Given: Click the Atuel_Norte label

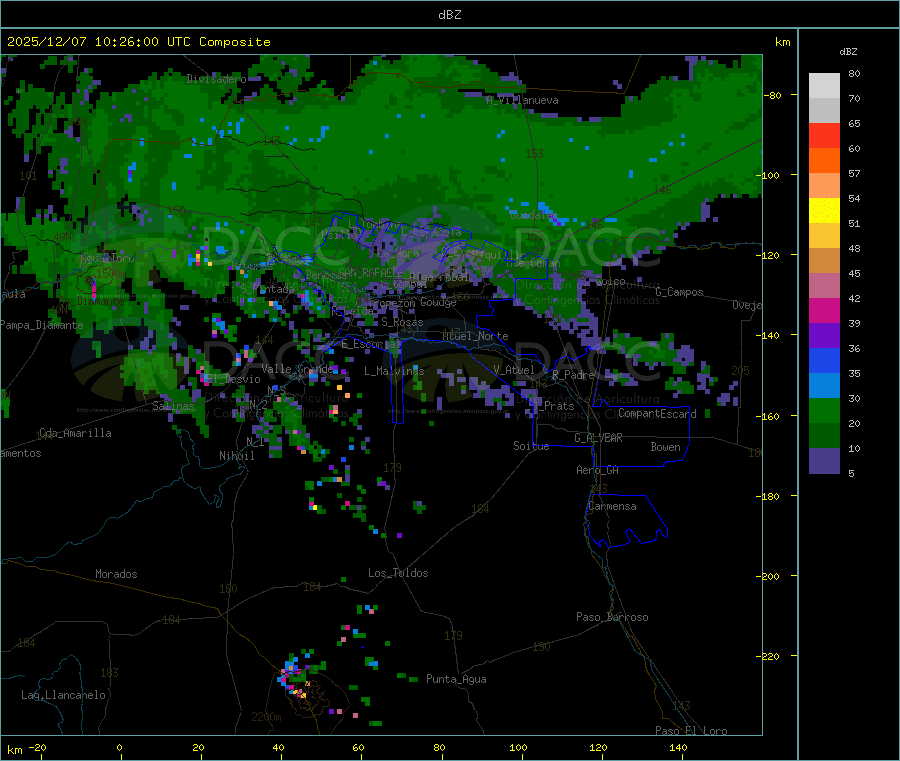Looking at the screenshot, I should (x=475, y=336).
